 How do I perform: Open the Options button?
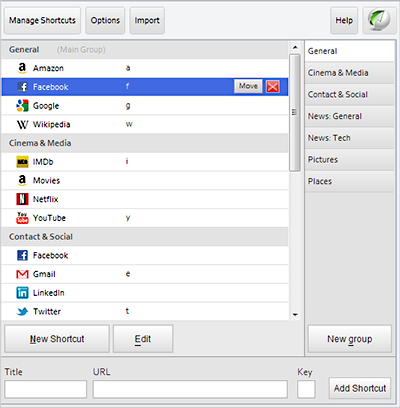point(105,20)
